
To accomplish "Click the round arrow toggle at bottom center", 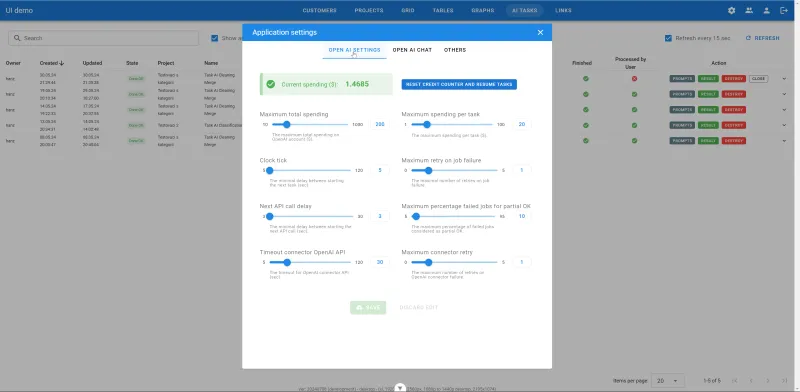I will [x=401, y=388].
